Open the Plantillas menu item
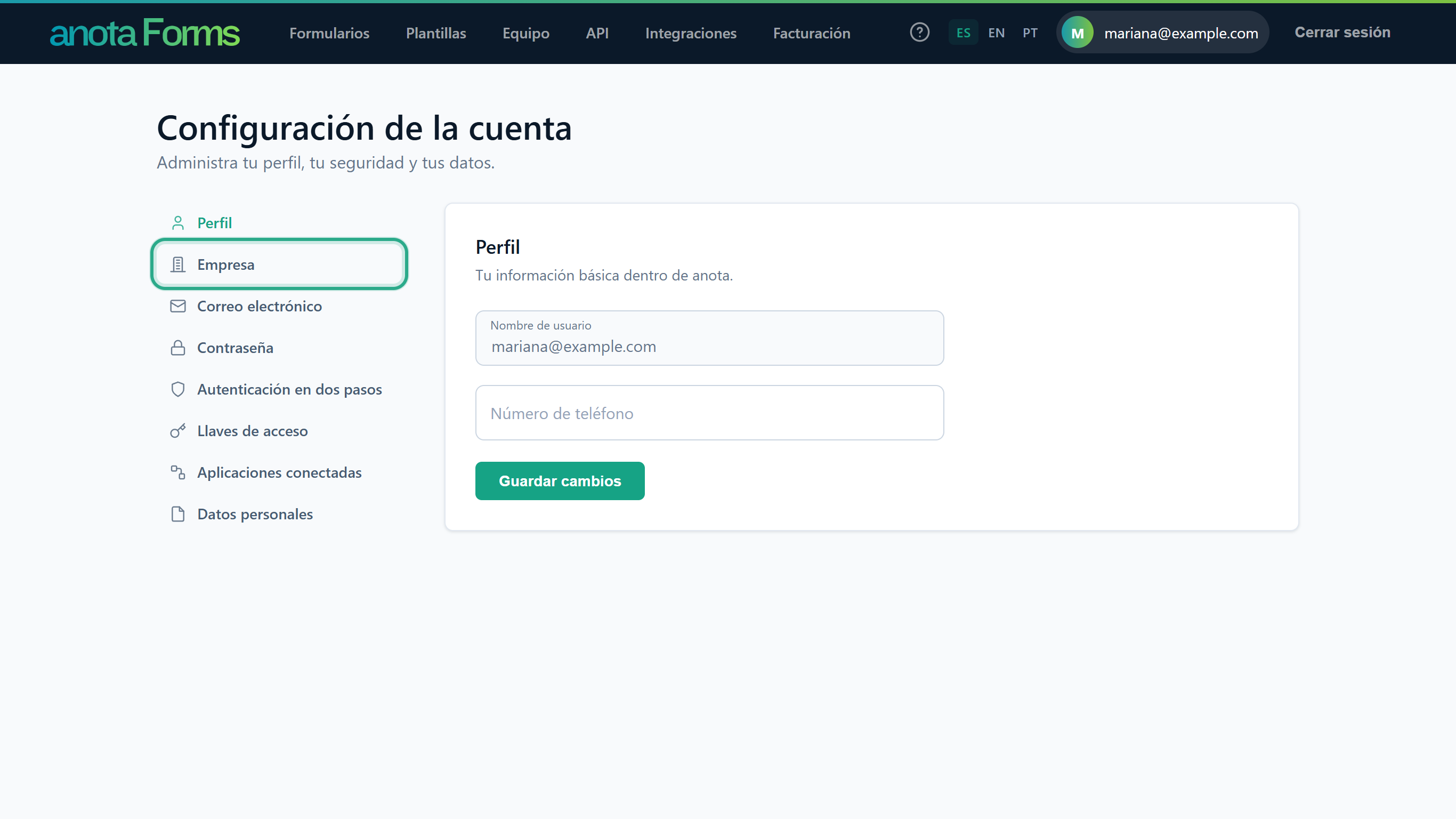 pos(436,33)
